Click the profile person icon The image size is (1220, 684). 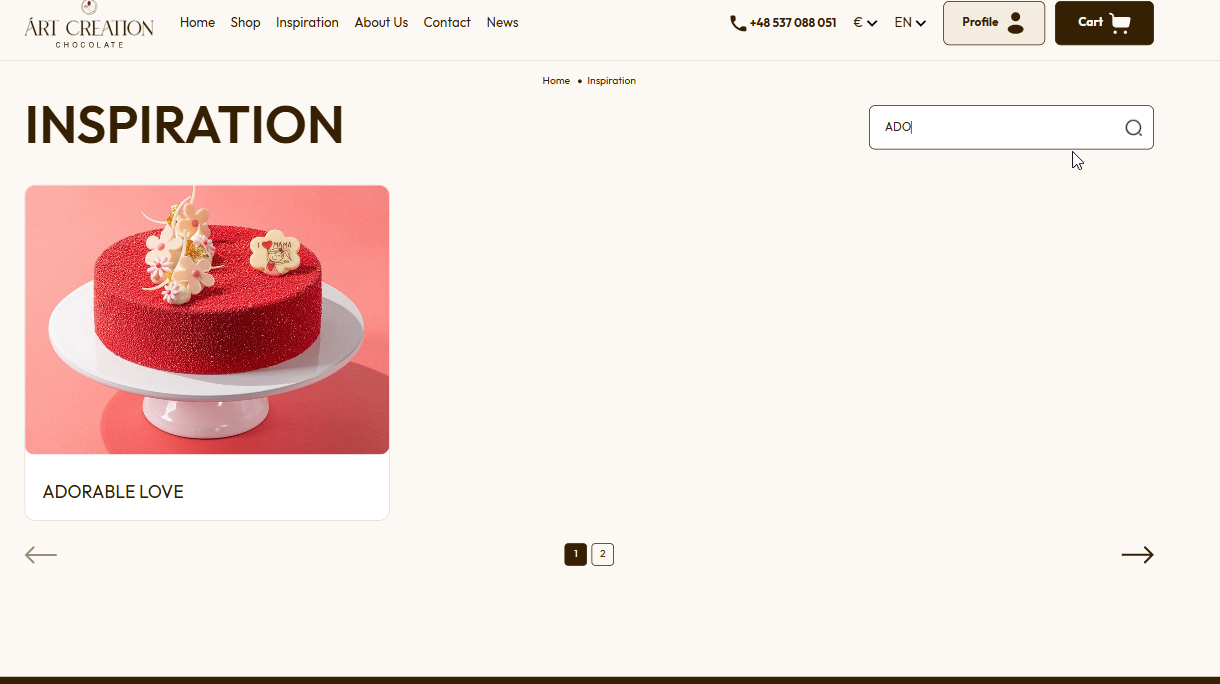1015,23
